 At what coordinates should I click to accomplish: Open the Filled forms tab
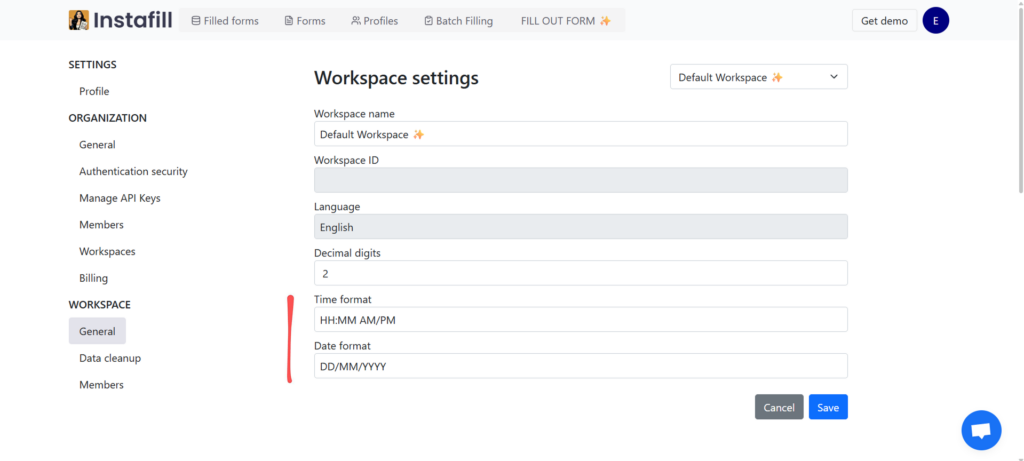tap(224, 20)
